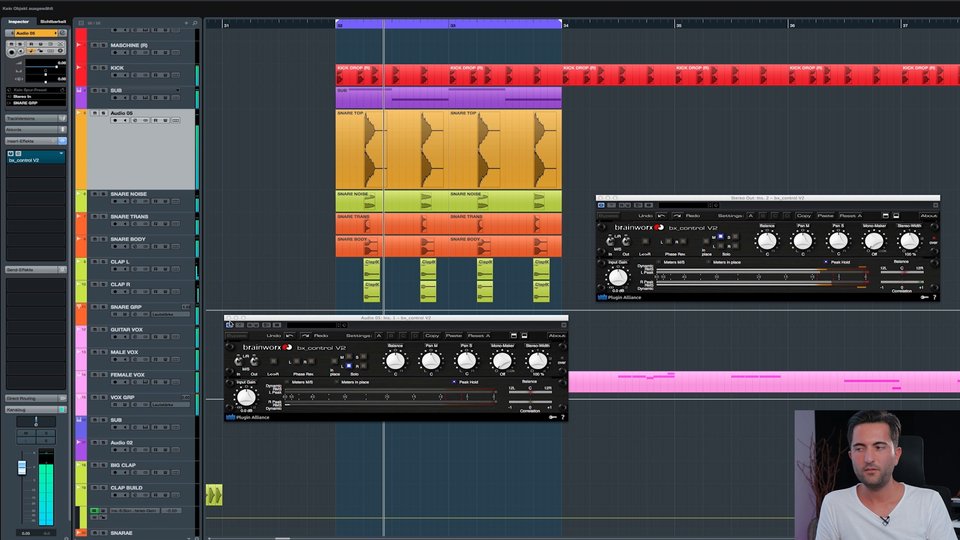Screen dimensions: 960x540
Task: Switch to the Inspector tab
Action: 18,21
